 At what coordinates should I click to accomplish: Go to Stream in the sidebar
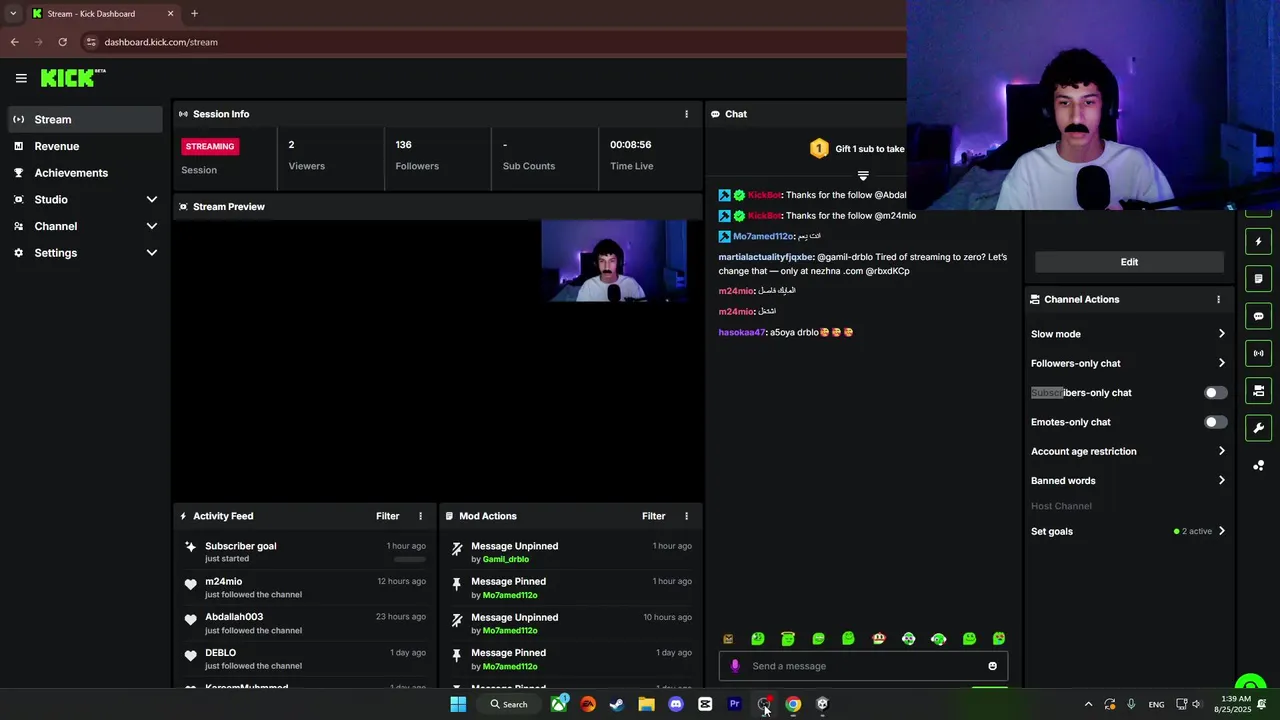(x=84, y=119)
